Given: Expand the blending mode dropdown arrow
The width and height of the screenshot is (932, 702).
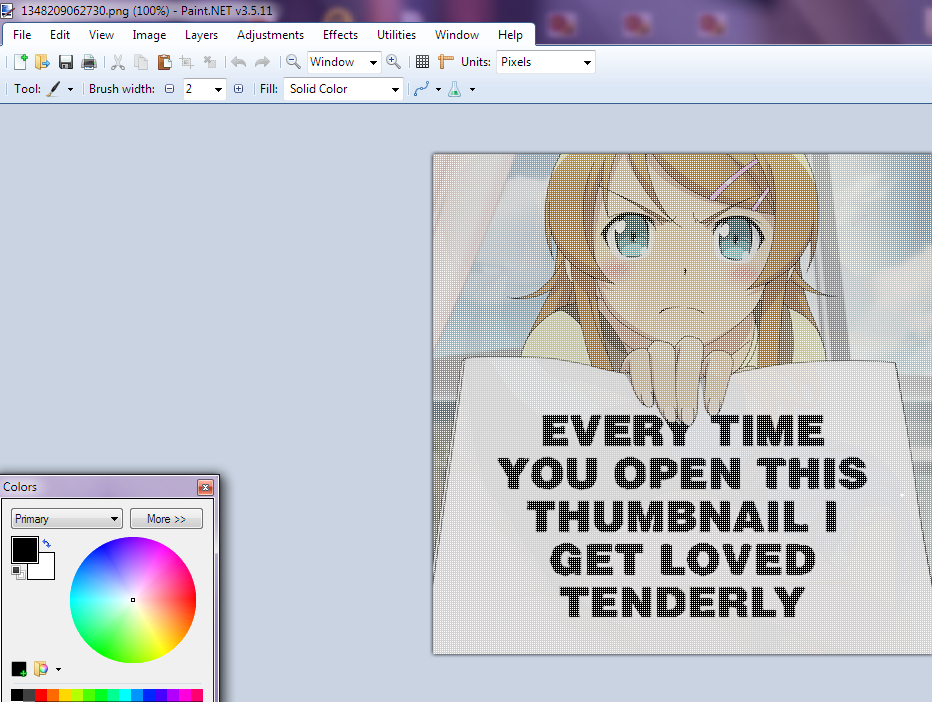Looking at the screenshot, I should pos(473,90).
